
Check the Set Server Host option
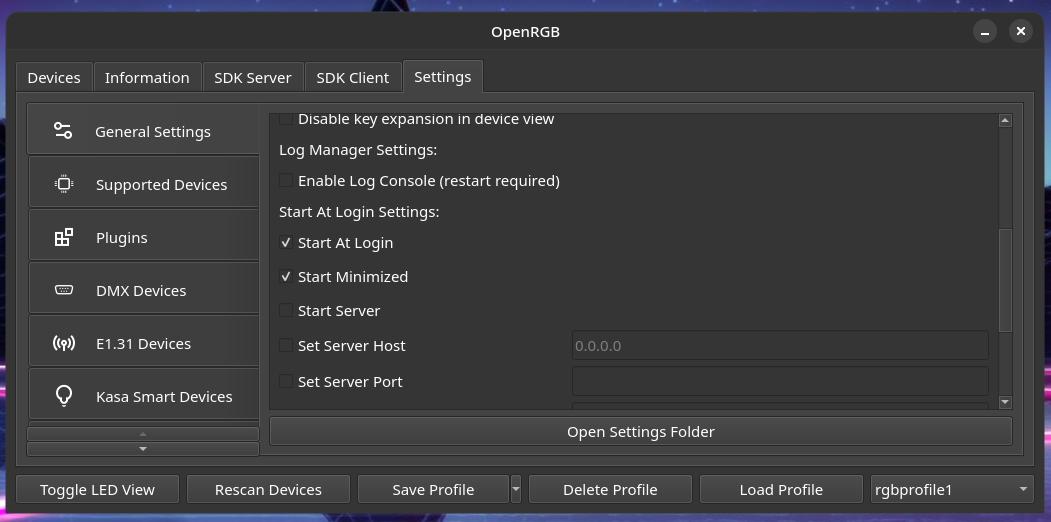286,345
